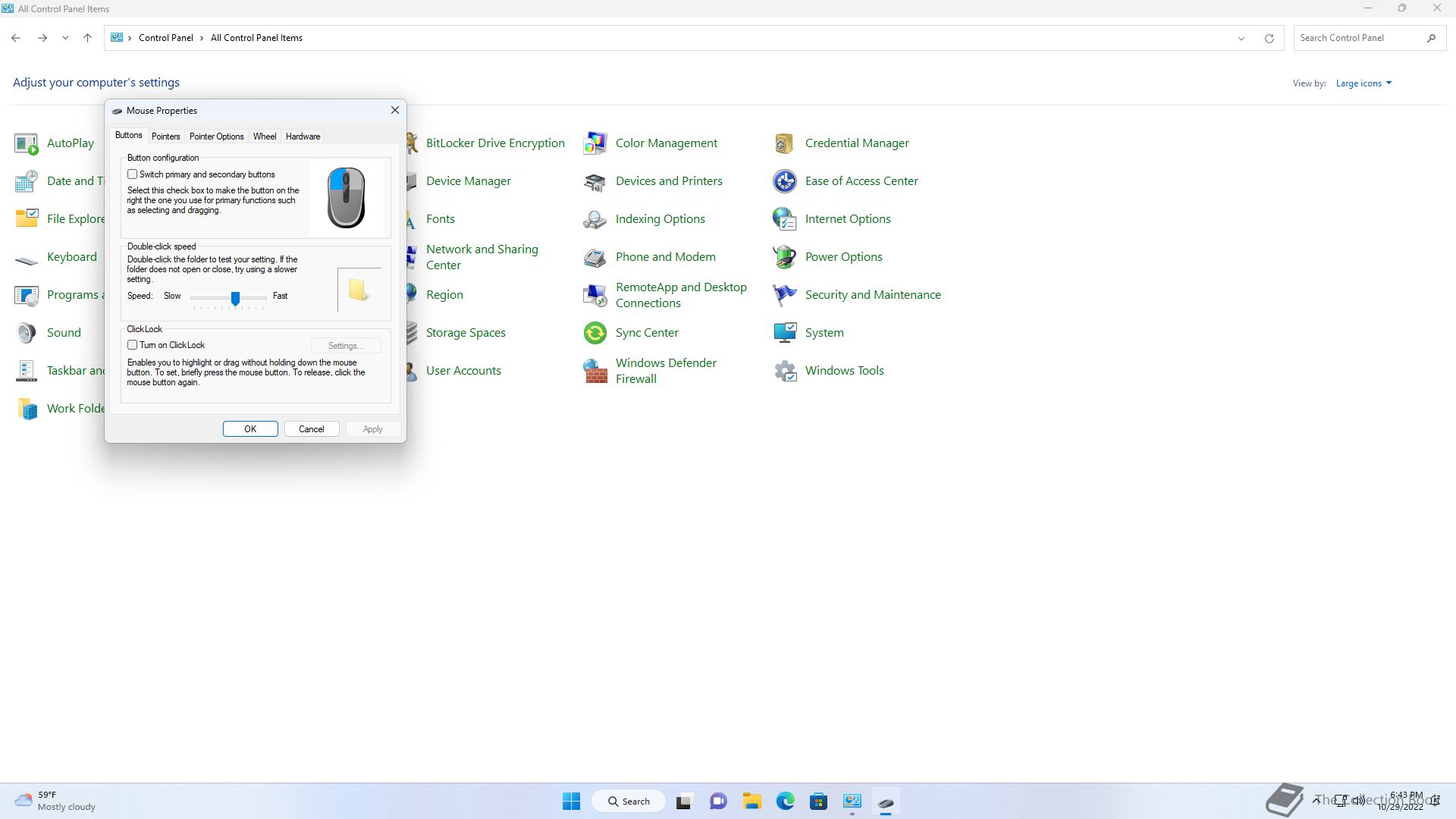The width and height of the screenshot is (1456, 819).
Task: Open Windows Tools gear icon
Action: (785, 371)
